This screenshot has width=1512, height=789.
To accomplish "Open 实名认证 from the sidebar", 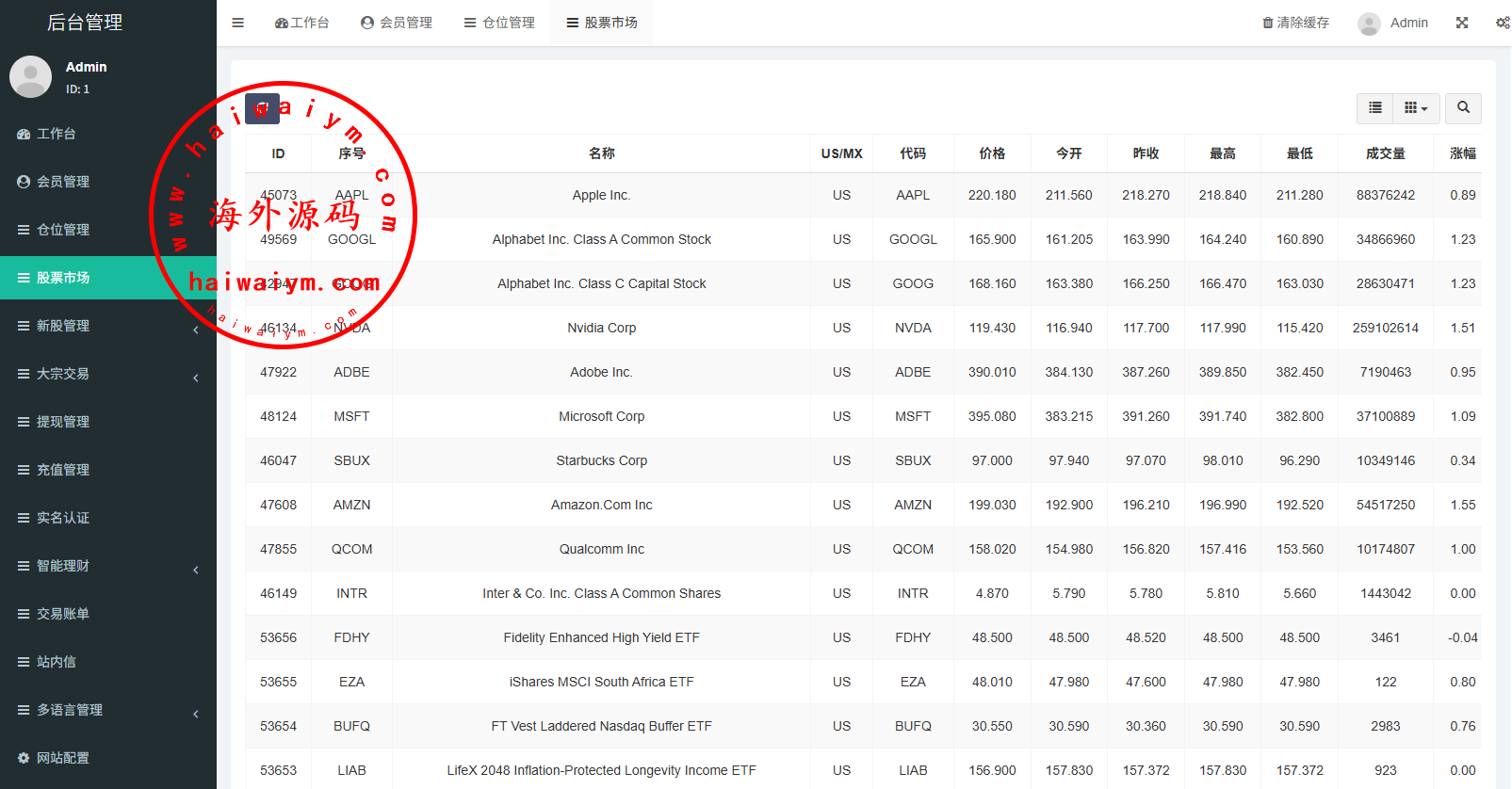I will [62, 518].
